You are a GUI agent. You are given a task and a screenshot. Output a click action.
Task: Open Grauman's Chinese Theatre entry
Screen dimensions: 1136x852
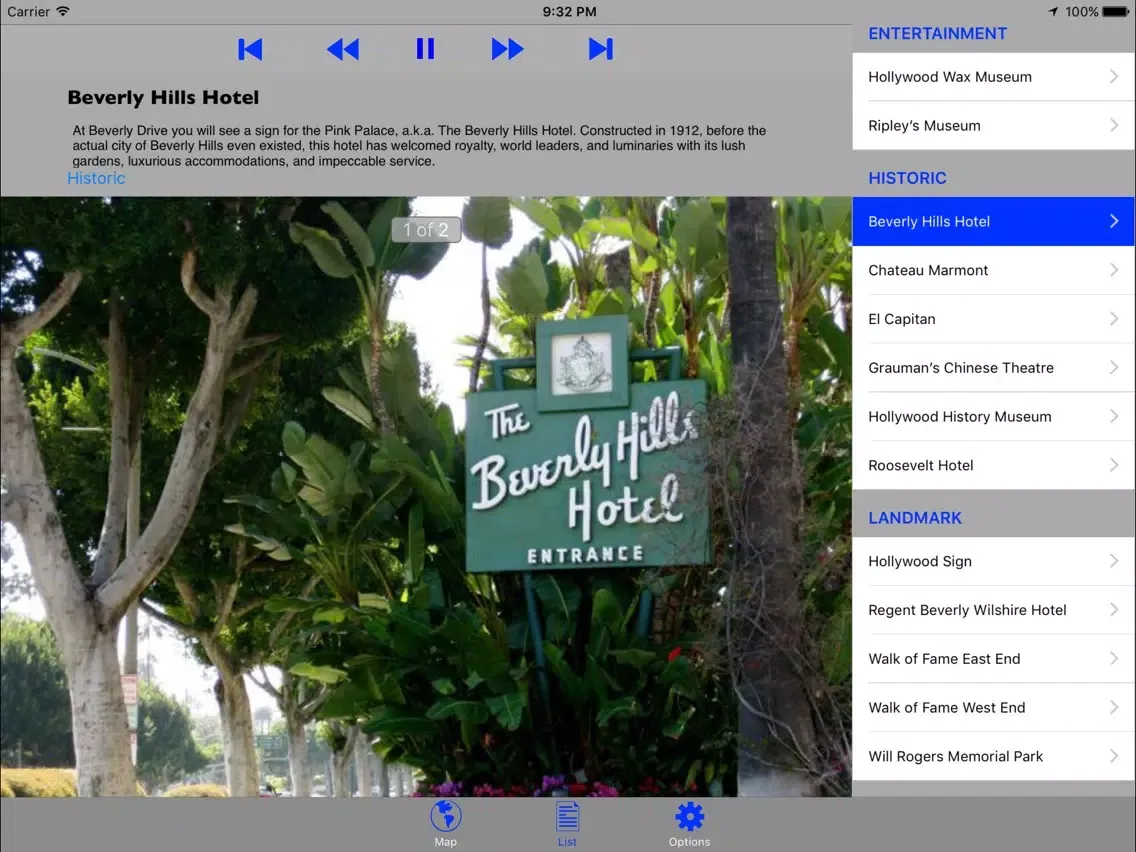click(x=993, y=368)
